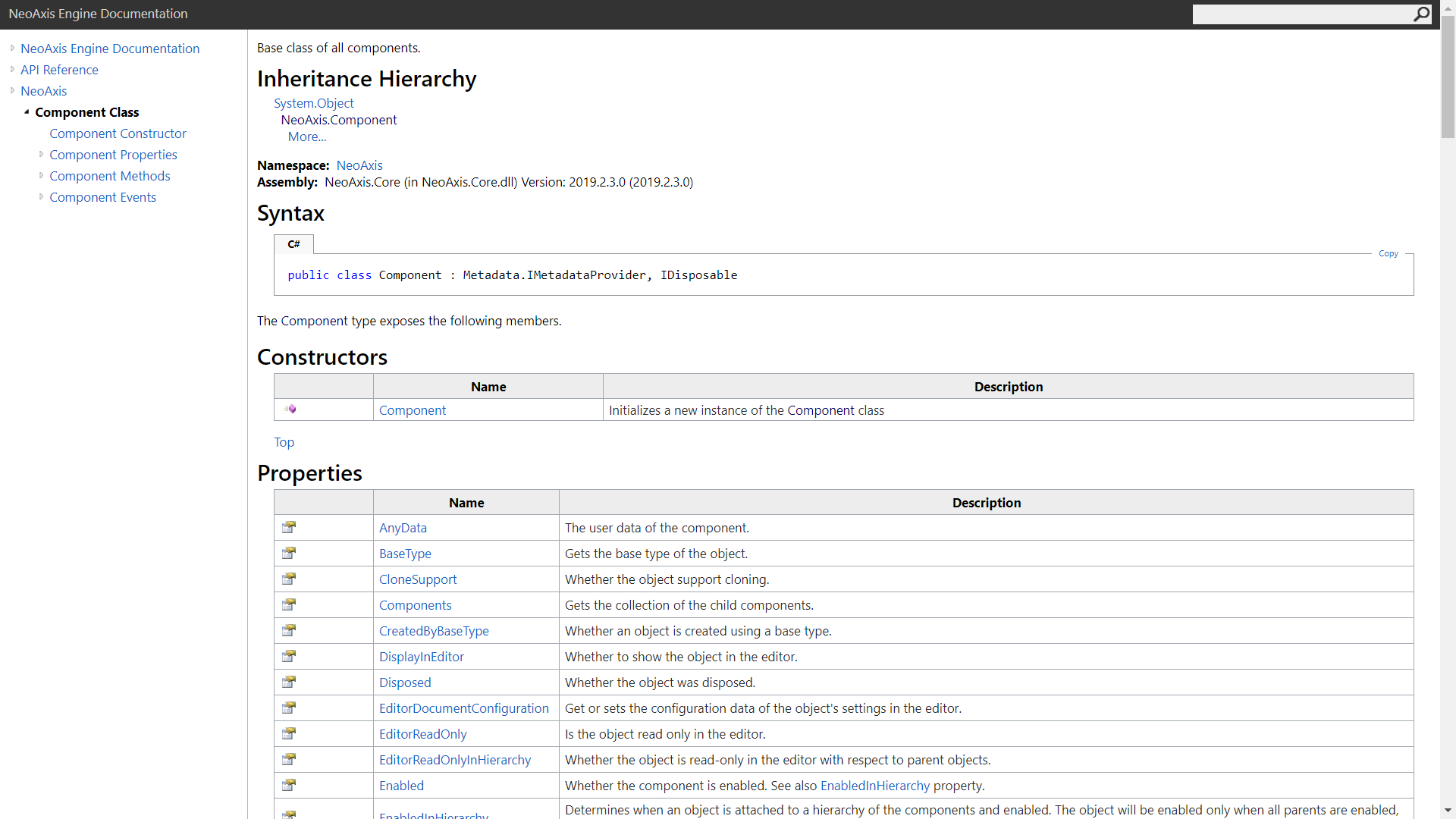
Task: Expand the Component Methods tree node
Action: point(41,175)
